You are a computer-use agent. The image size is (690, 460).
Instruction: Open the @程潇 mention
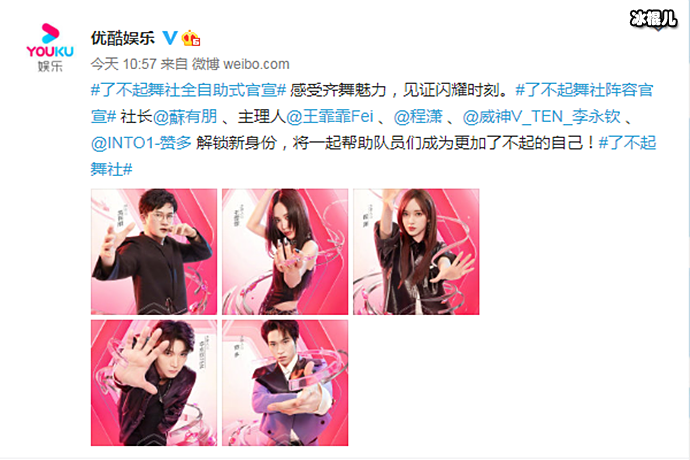(418, 117)
